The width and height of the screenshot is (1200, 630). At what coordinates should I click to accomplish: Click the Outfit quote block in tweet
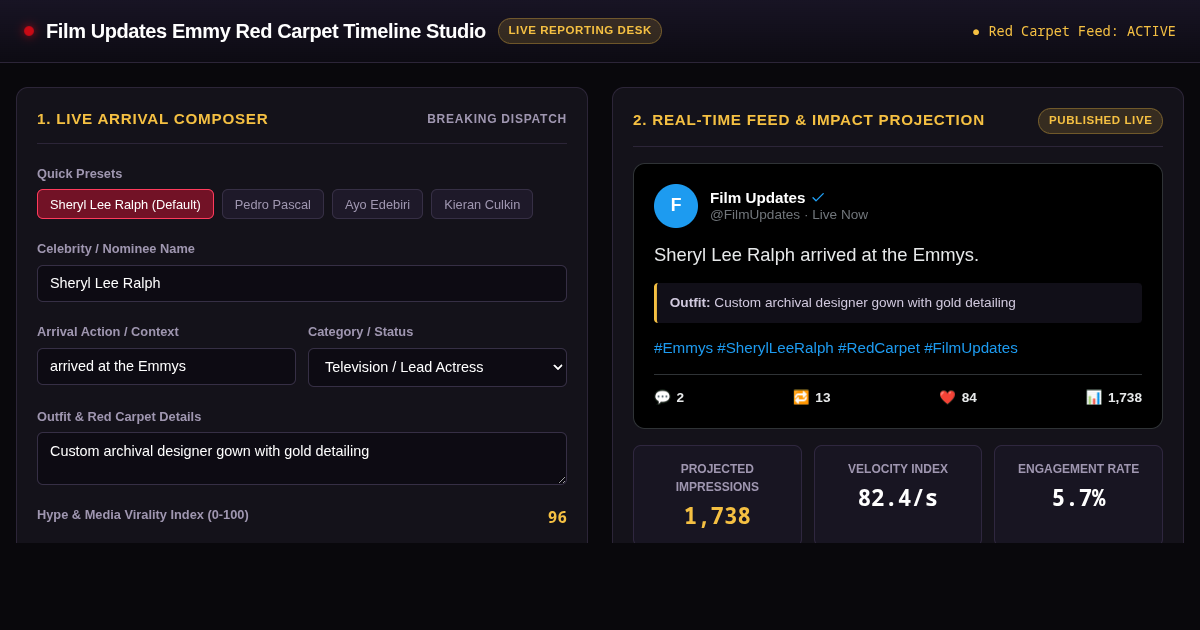click(x=898, y=303)
